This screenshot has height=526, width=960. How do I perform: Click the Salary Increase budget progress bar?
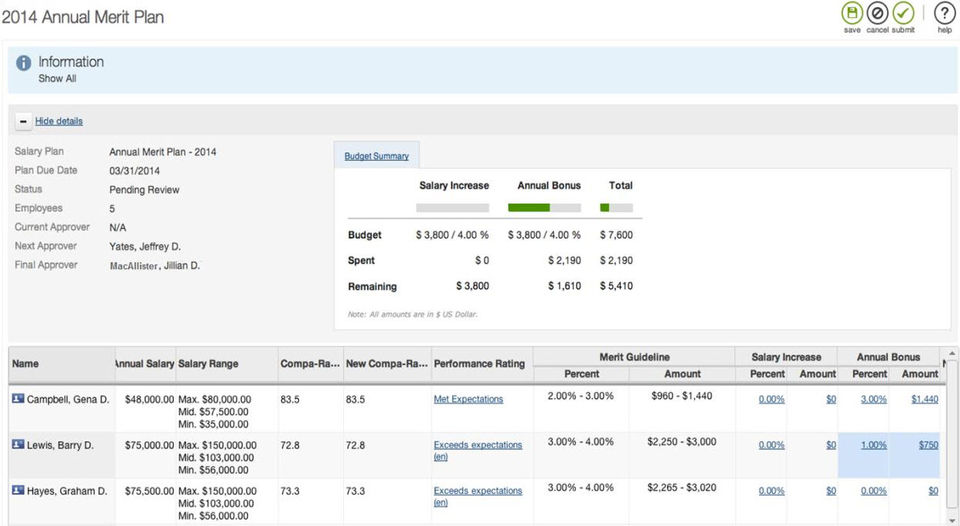point(452,208)
